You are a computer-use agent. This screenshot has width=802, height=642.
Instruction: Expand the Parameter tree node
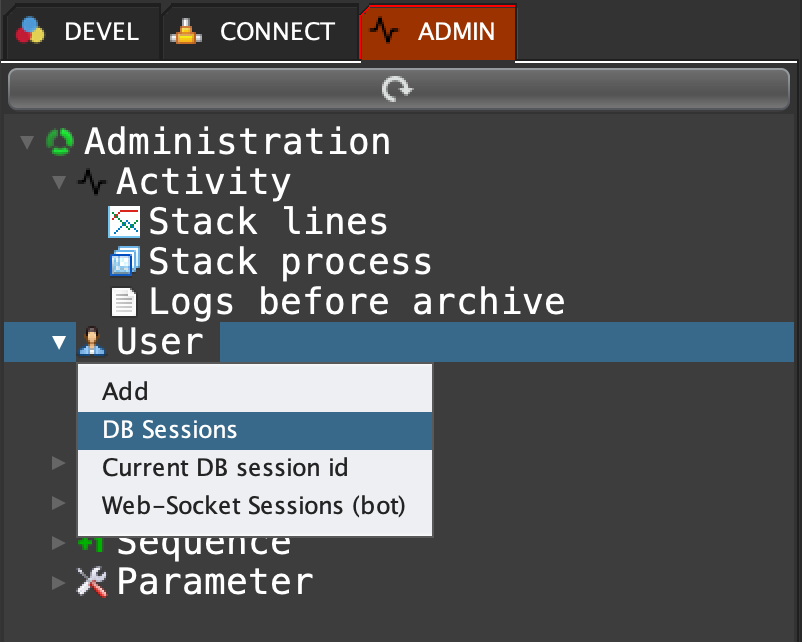coord(59,581)
